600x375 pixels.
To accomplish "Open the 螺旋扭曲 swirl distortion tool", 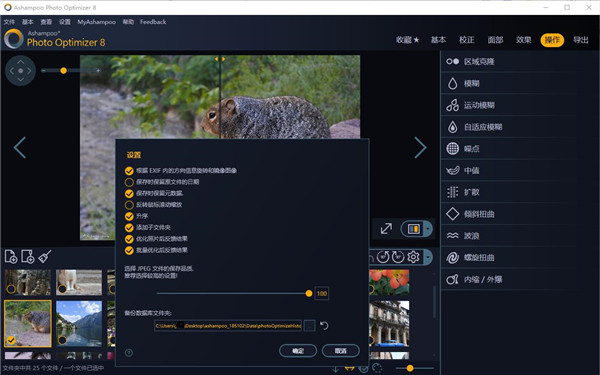I will 509,258.
